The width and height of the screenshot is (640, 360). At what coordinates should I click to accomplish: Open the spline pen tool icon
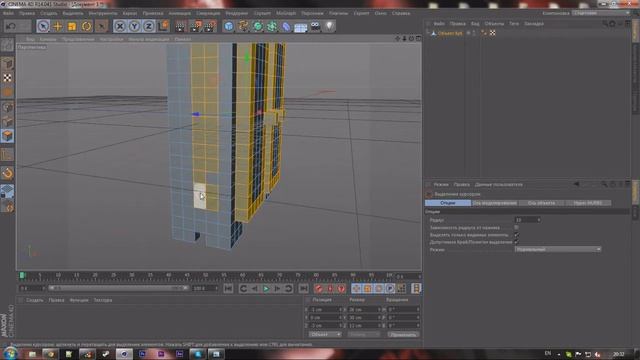(x=244, y=27)
